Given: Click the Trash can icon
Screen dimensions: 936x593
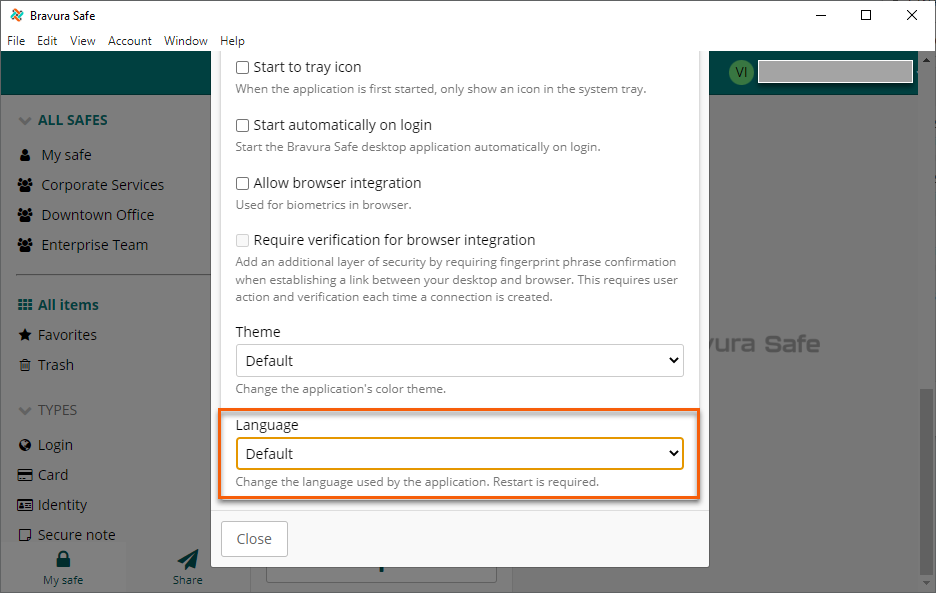Looking at the screenshot, I should (x=25, y=365).
